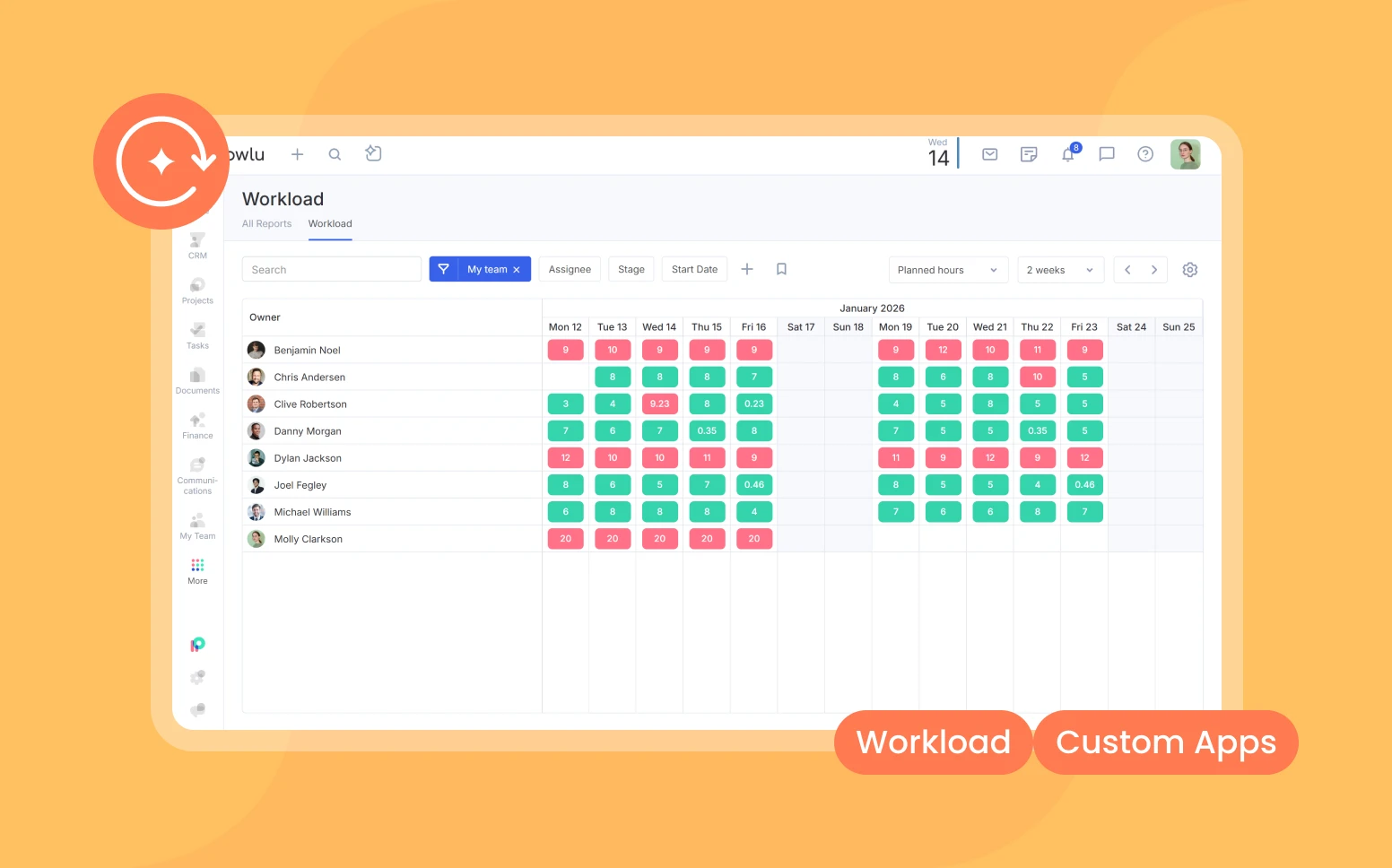
Task: Click the More apps grid icon
Action: point(196,568)
